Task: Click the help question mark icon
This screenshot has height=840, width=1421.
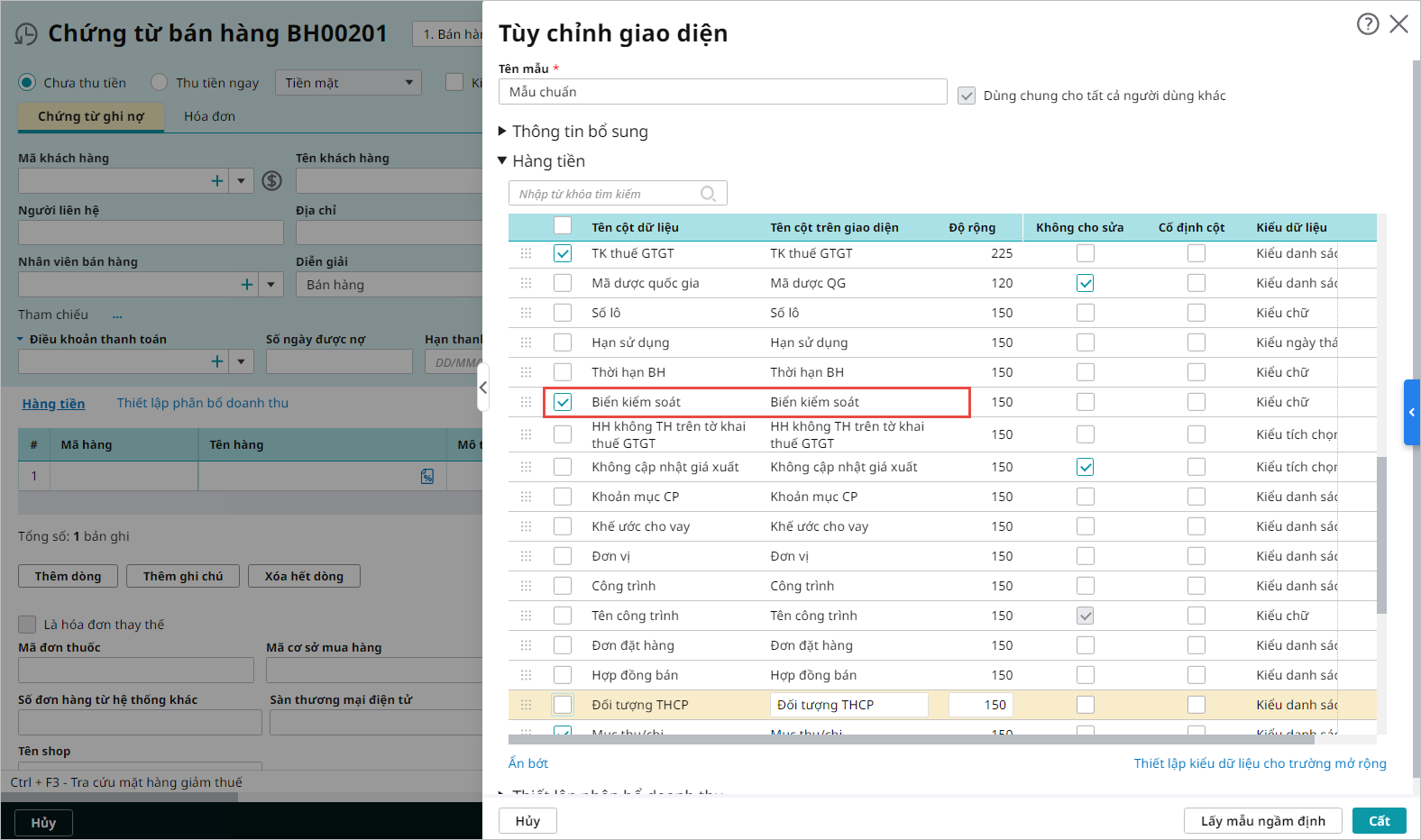Action: click(1367, 24)
